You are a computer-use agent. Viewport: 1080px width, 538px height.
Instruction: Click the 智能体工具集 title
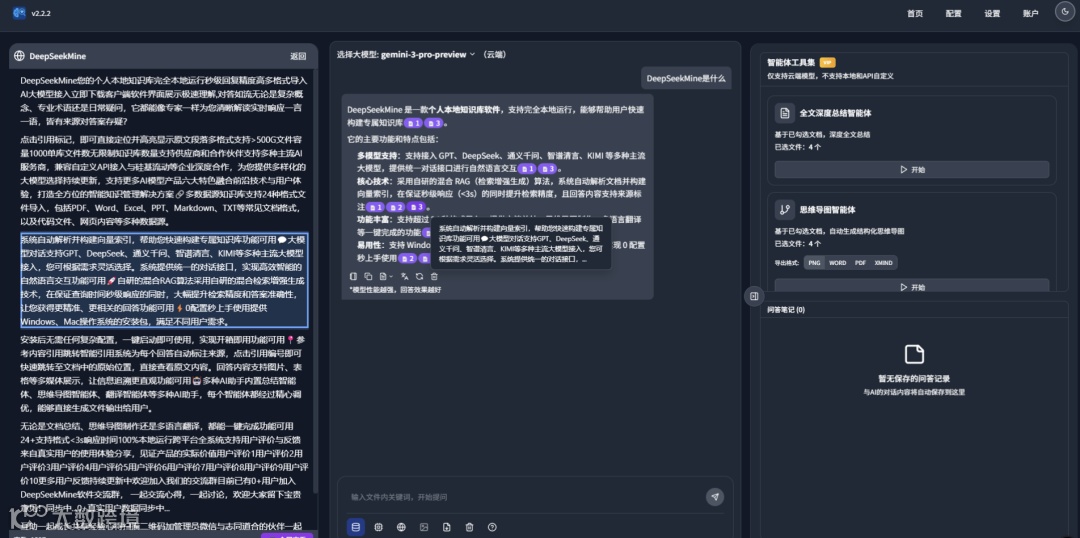tap(791, 62)
